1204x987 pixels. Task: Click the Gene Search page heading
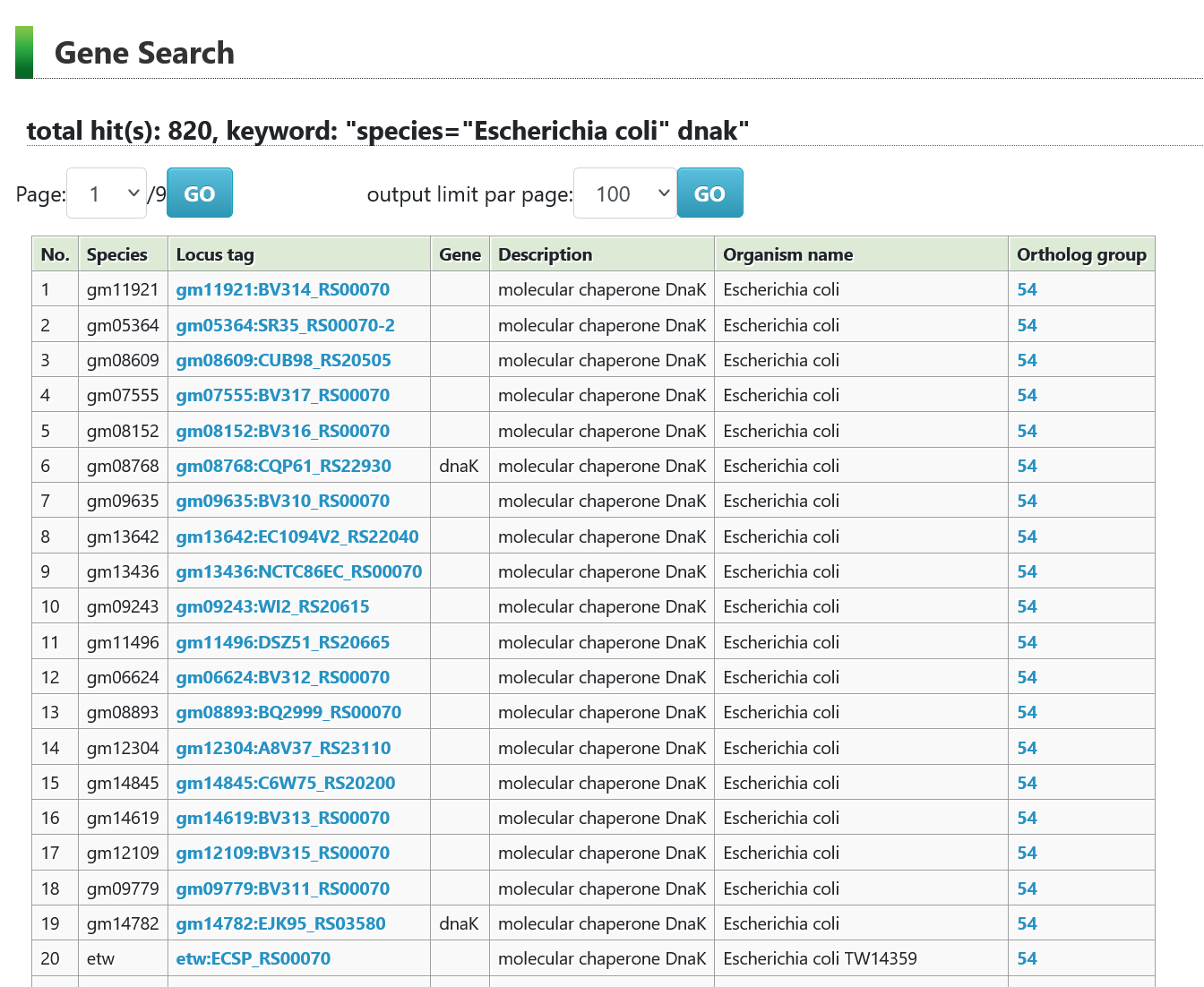[x=144, y=53]
